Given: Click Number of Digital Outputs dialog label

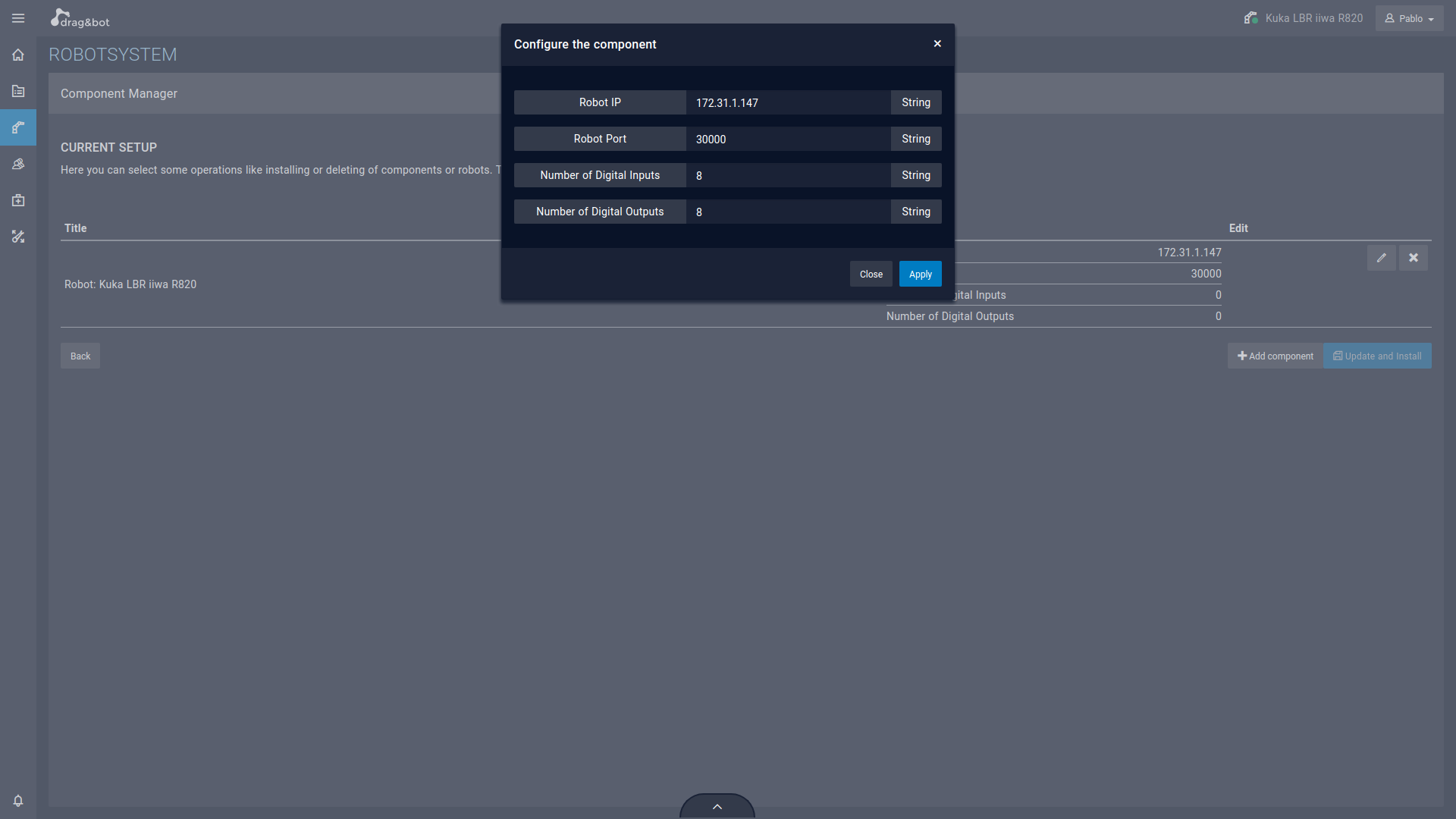Looking at the screenshot, I should pos(600,212).
